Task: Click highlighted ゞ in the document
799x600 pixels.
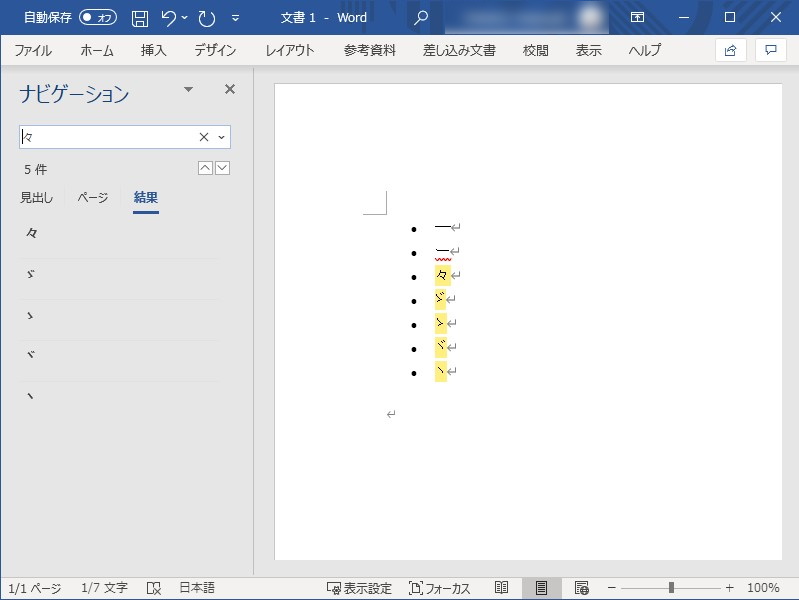Action: (440, 299)
